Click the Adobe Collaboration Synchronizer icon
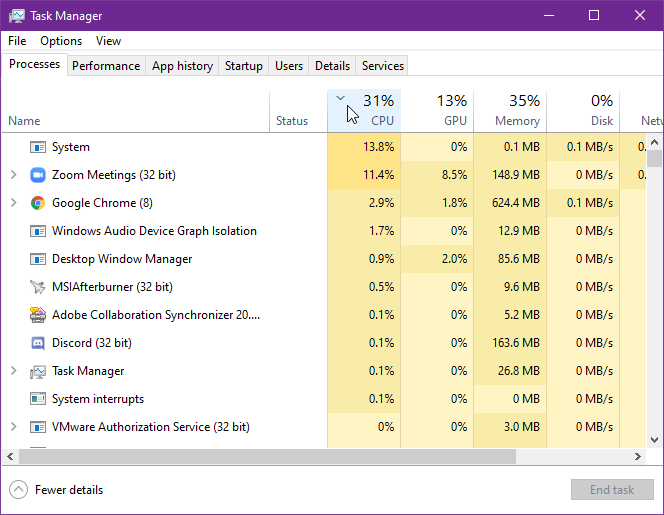 point(38,315)
